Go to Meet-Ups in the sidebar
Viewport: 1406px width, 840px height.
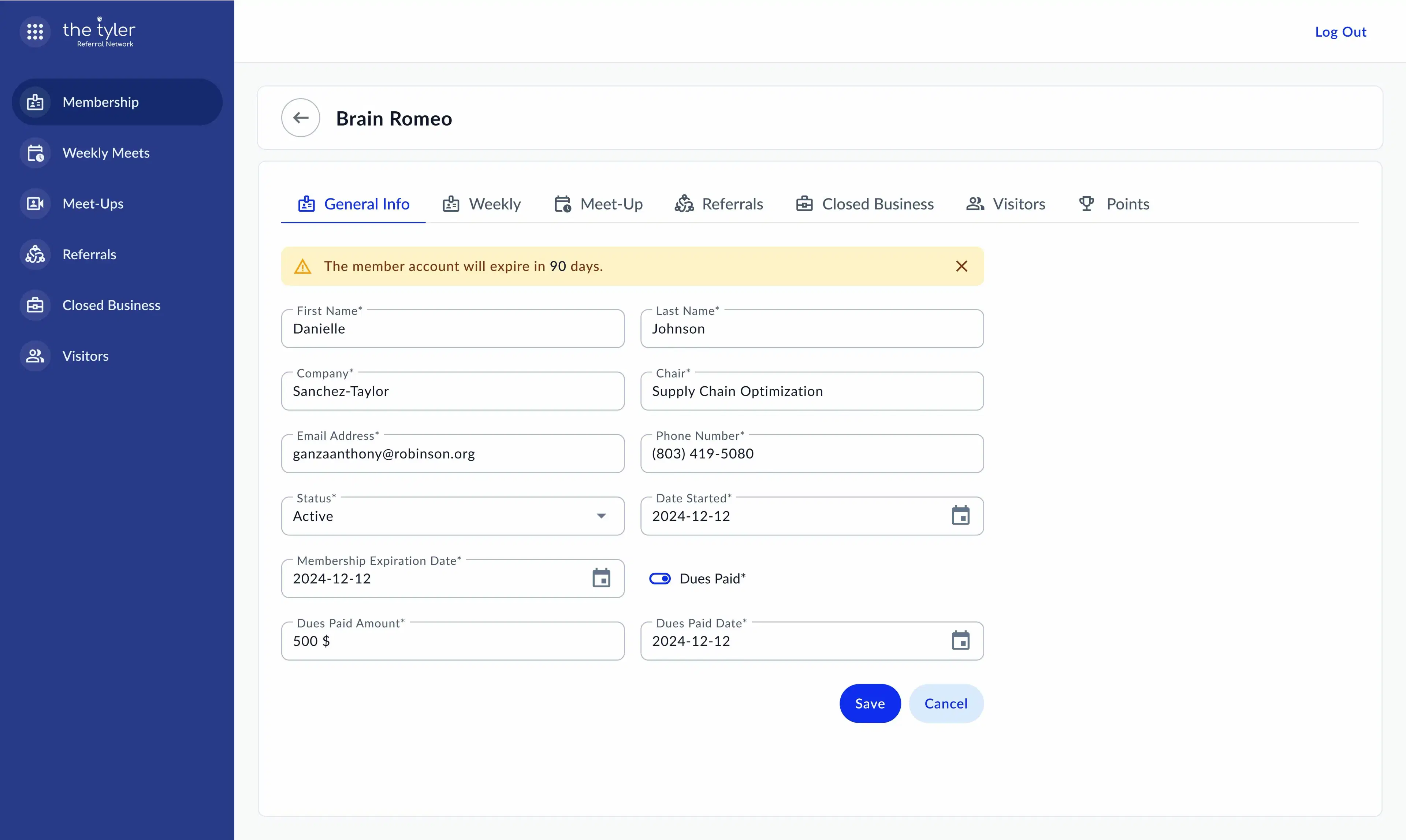pyautogui.click(x=93, y=204)
